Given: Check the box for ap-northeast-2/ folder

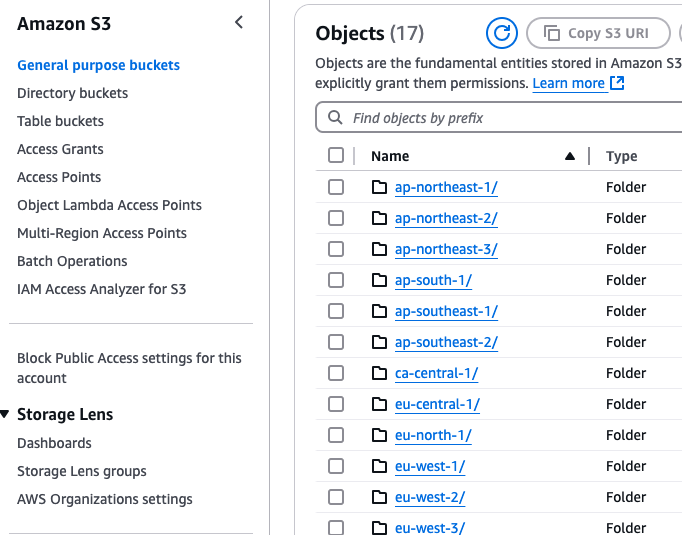Looking at the screenshot, I should (x=336, y=218).
